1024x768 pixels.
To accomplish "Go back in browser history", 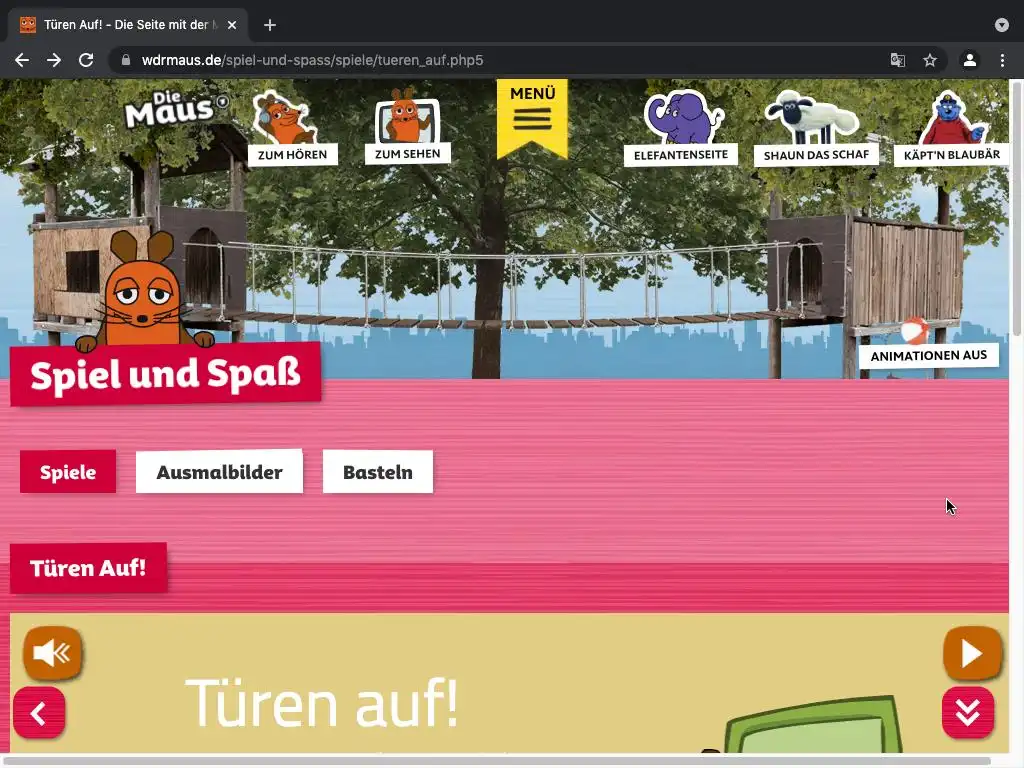I will tap(22, 60).
